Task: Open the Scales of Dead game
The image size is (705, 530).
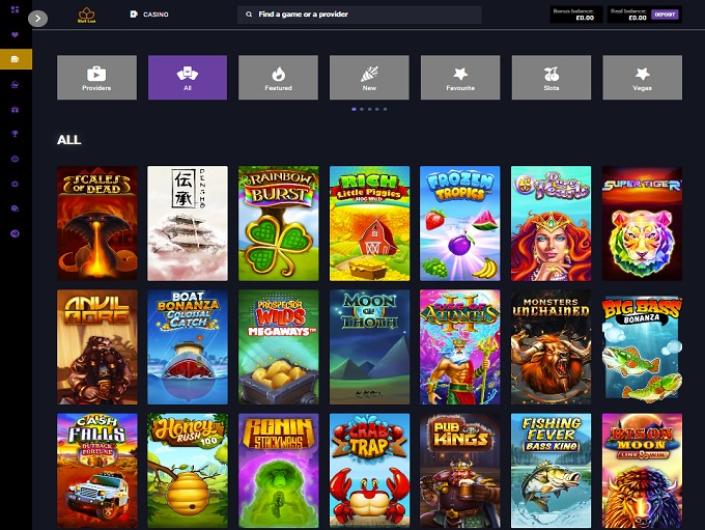Action: [x=97, y=223]
